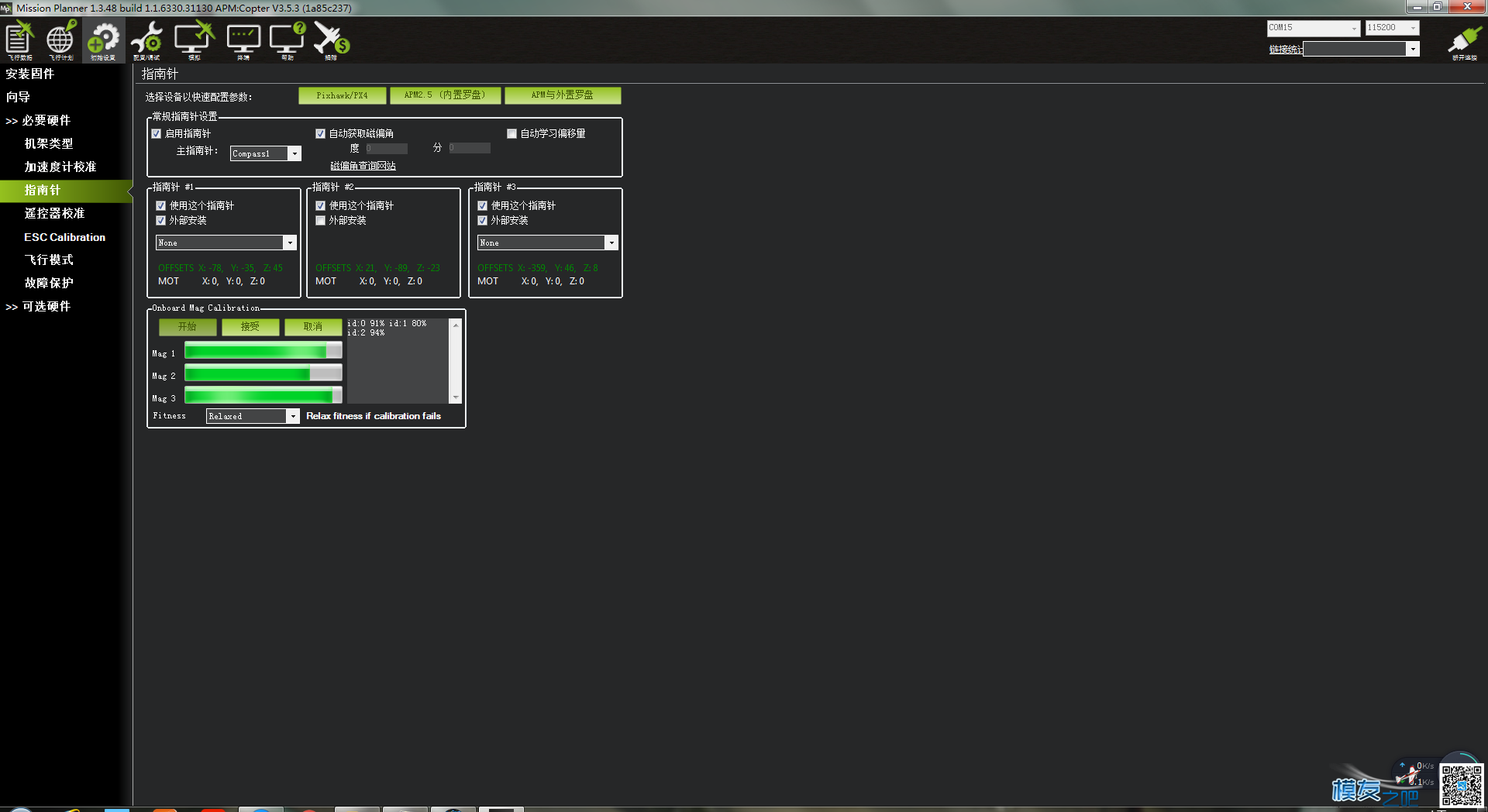Click the calibration log scrollbar down arrow
Screen dimensions: 1488x812
coord(456,397)
